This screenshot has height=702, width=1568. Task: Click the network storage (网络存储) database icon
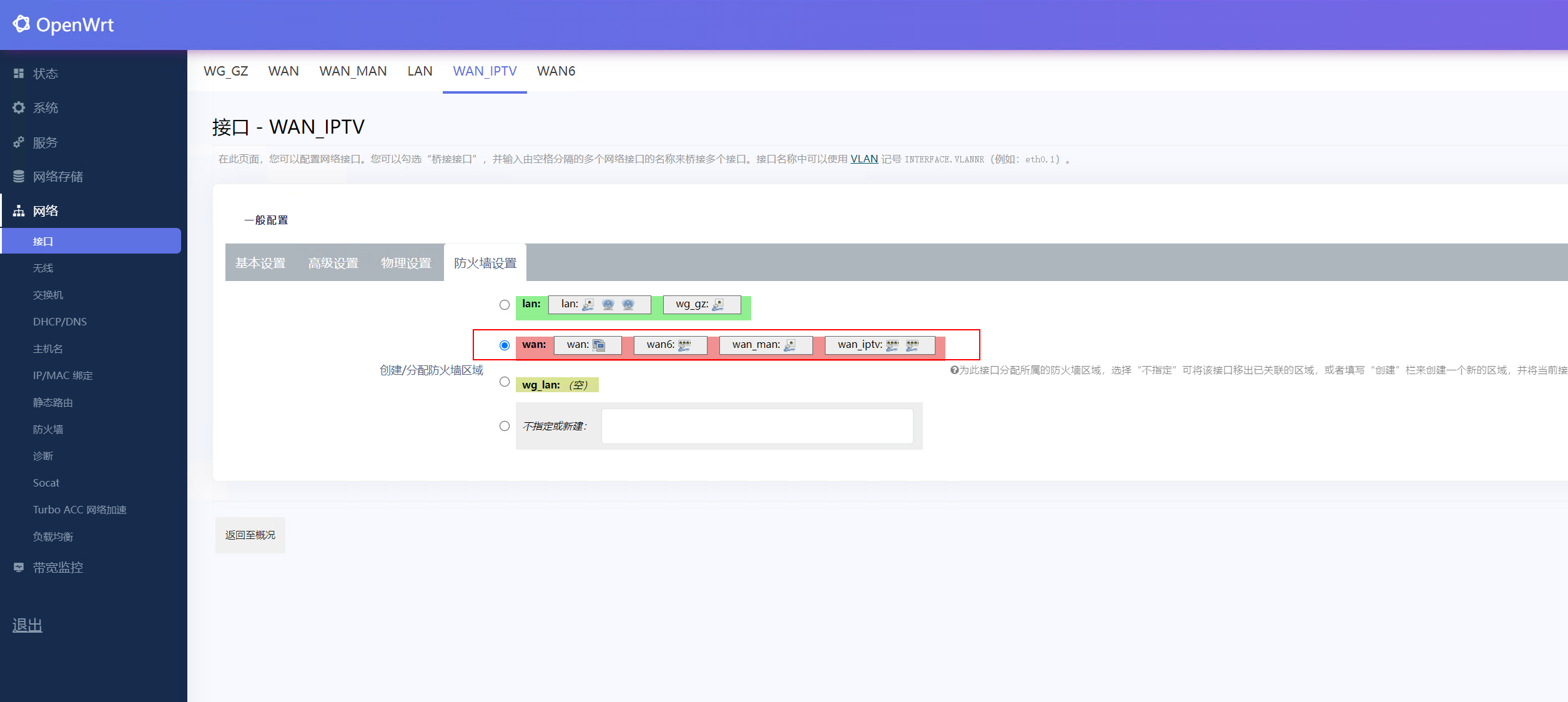click(19, 176)
